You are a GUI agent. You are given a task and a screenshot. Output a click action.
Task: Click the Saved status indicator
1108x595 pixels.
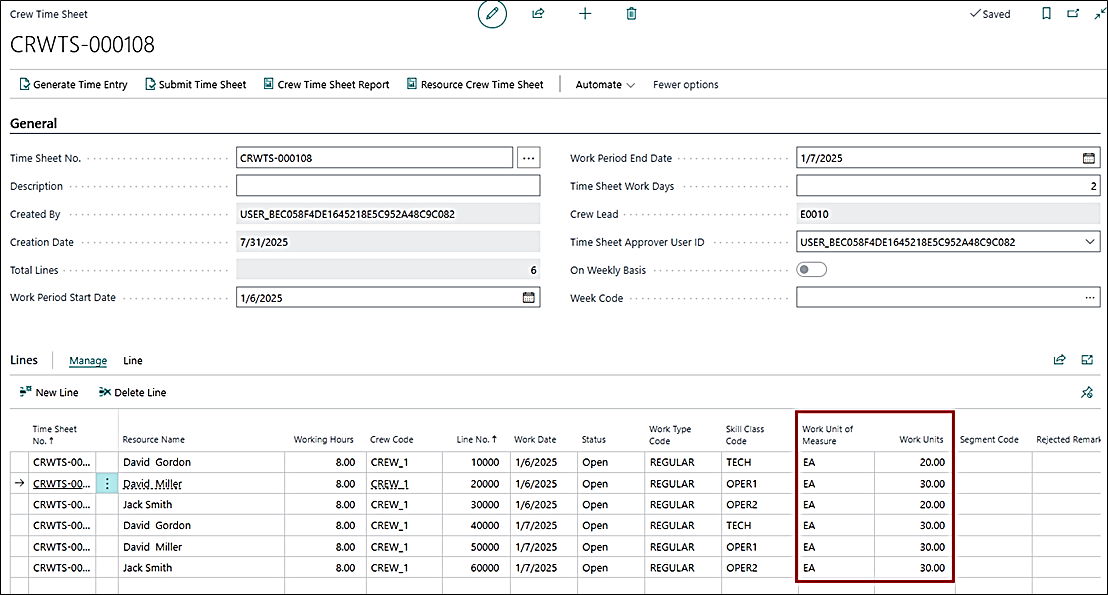pyautogui.click(x=990, y=14)
